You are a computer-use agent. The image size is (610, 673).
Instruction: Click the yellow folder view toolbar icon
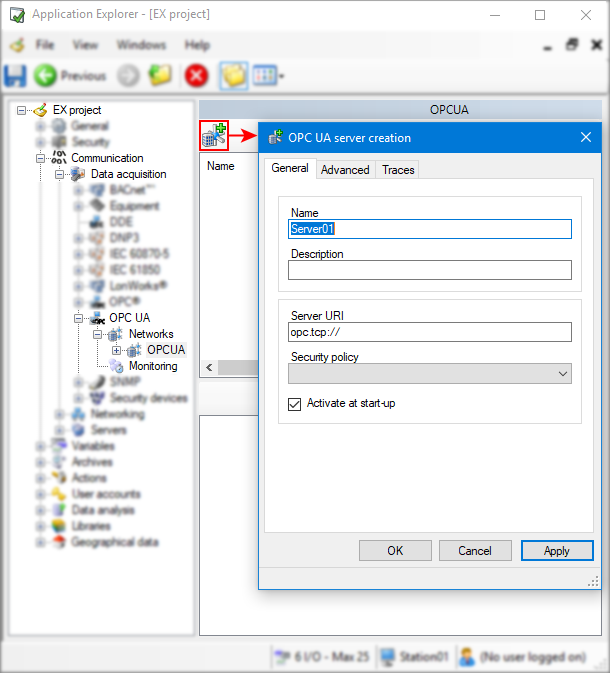coord(233,75)
